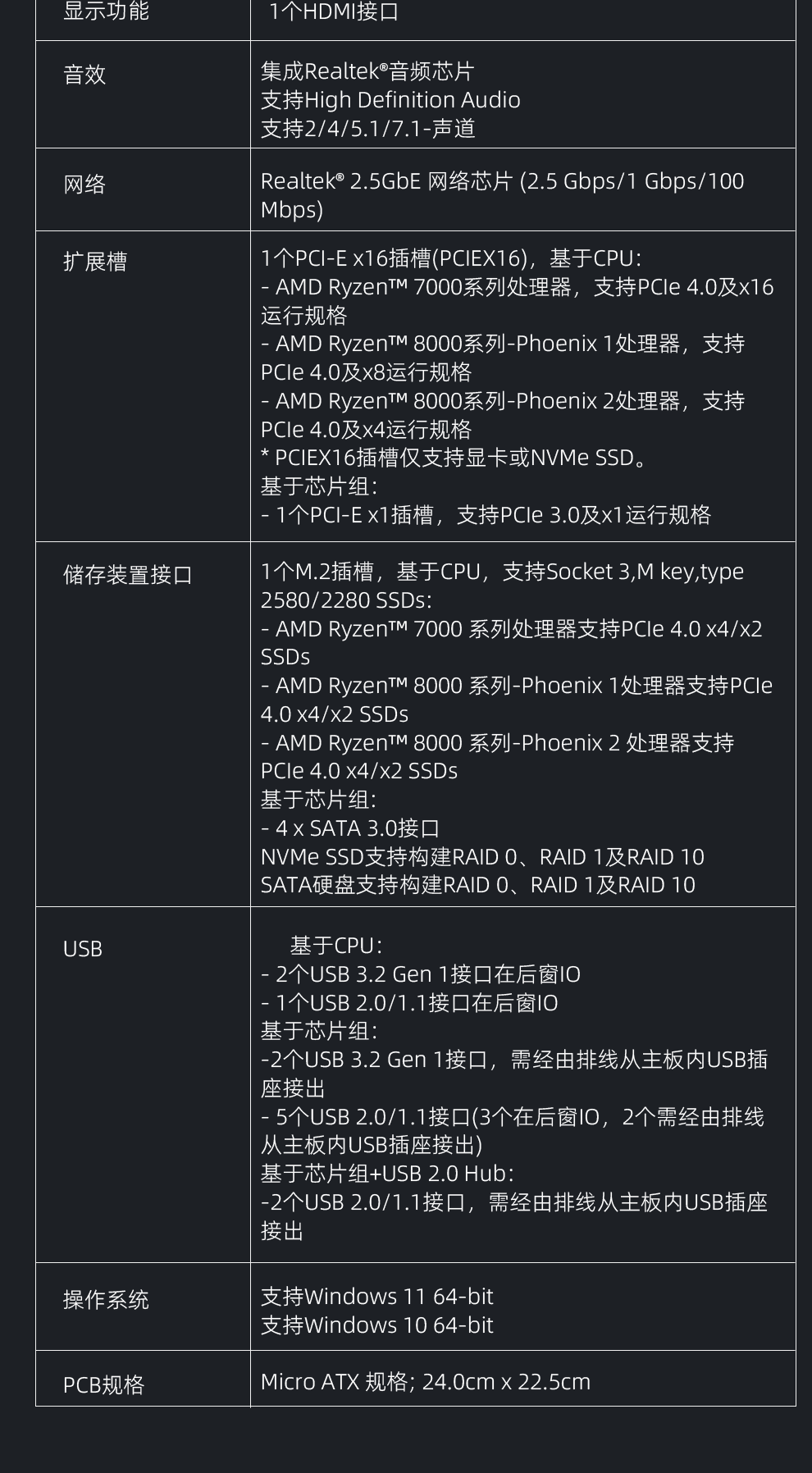Click the 音效 row label
Image resolution: width=812 pixels, height=1473 pixels.
(x=84, y=75)
